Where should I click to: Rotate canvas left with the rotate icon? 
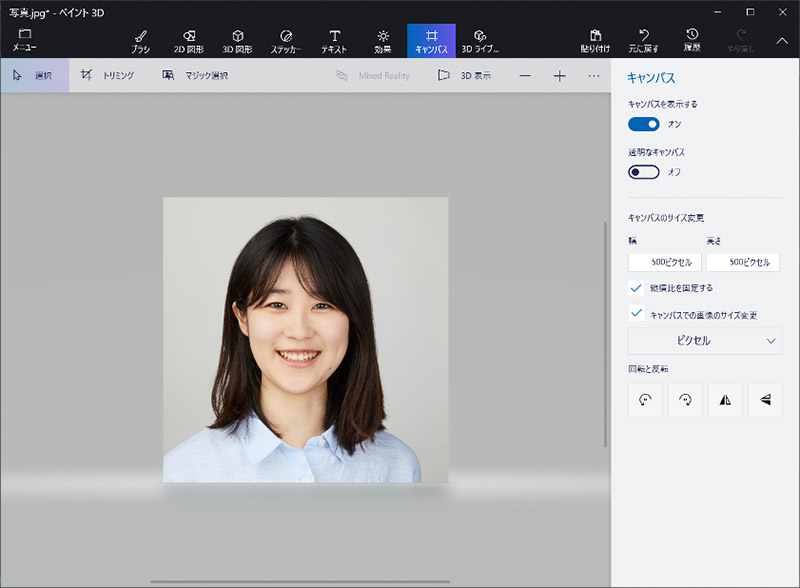tap(645, 400)
